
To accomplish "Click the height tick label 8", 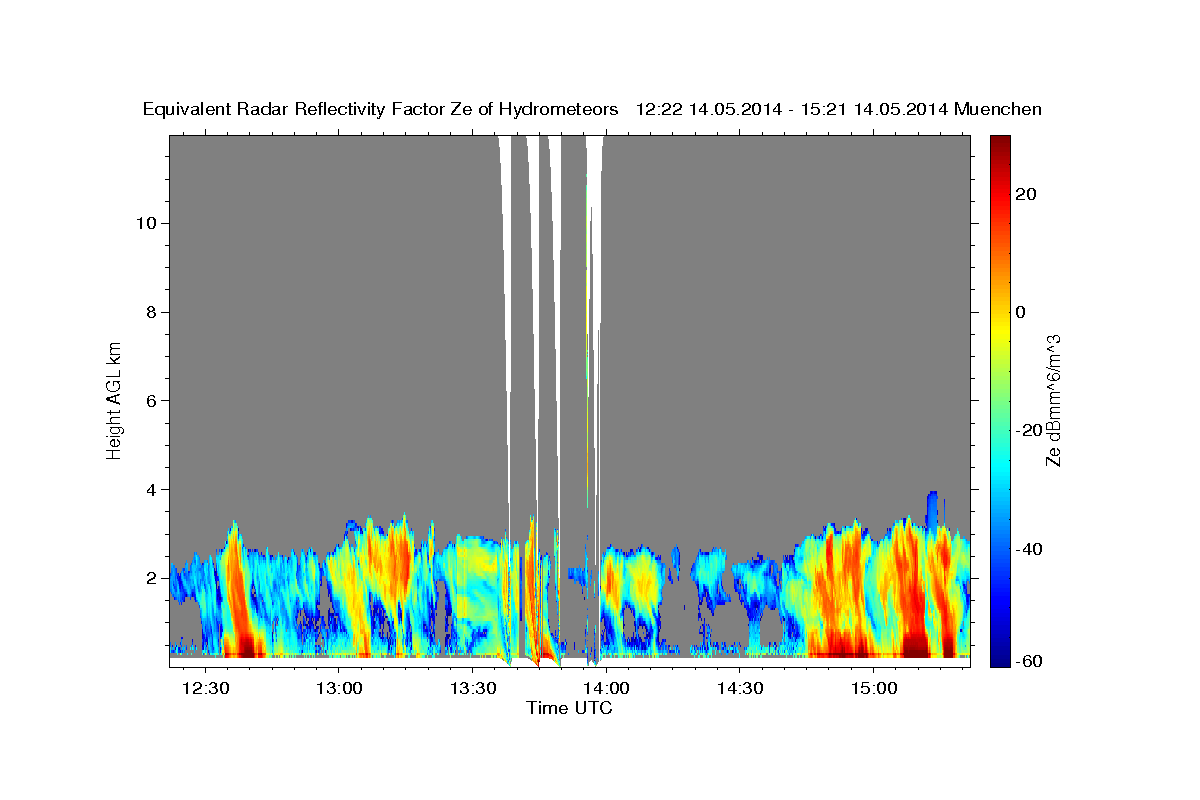I will tap(150, 312).
